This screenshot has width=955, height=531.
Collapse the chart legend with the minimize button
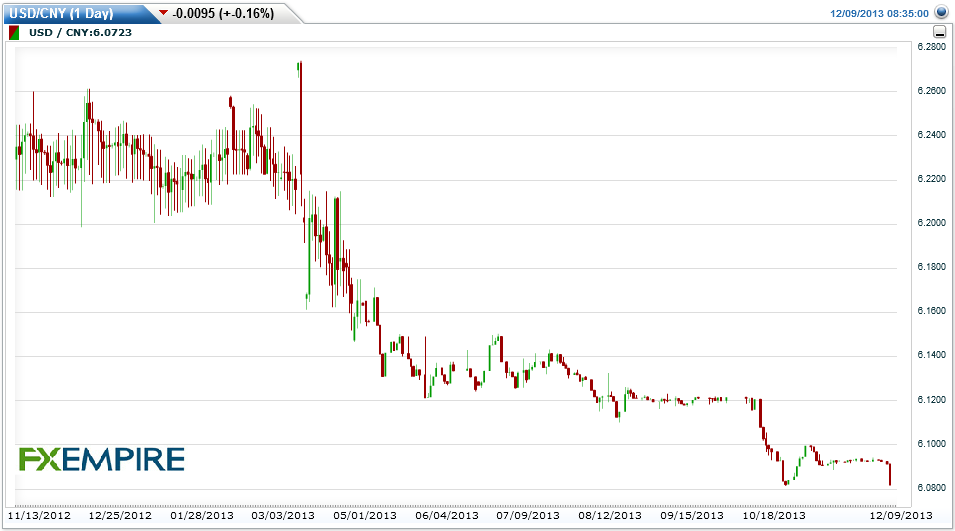tap(939, 32)
